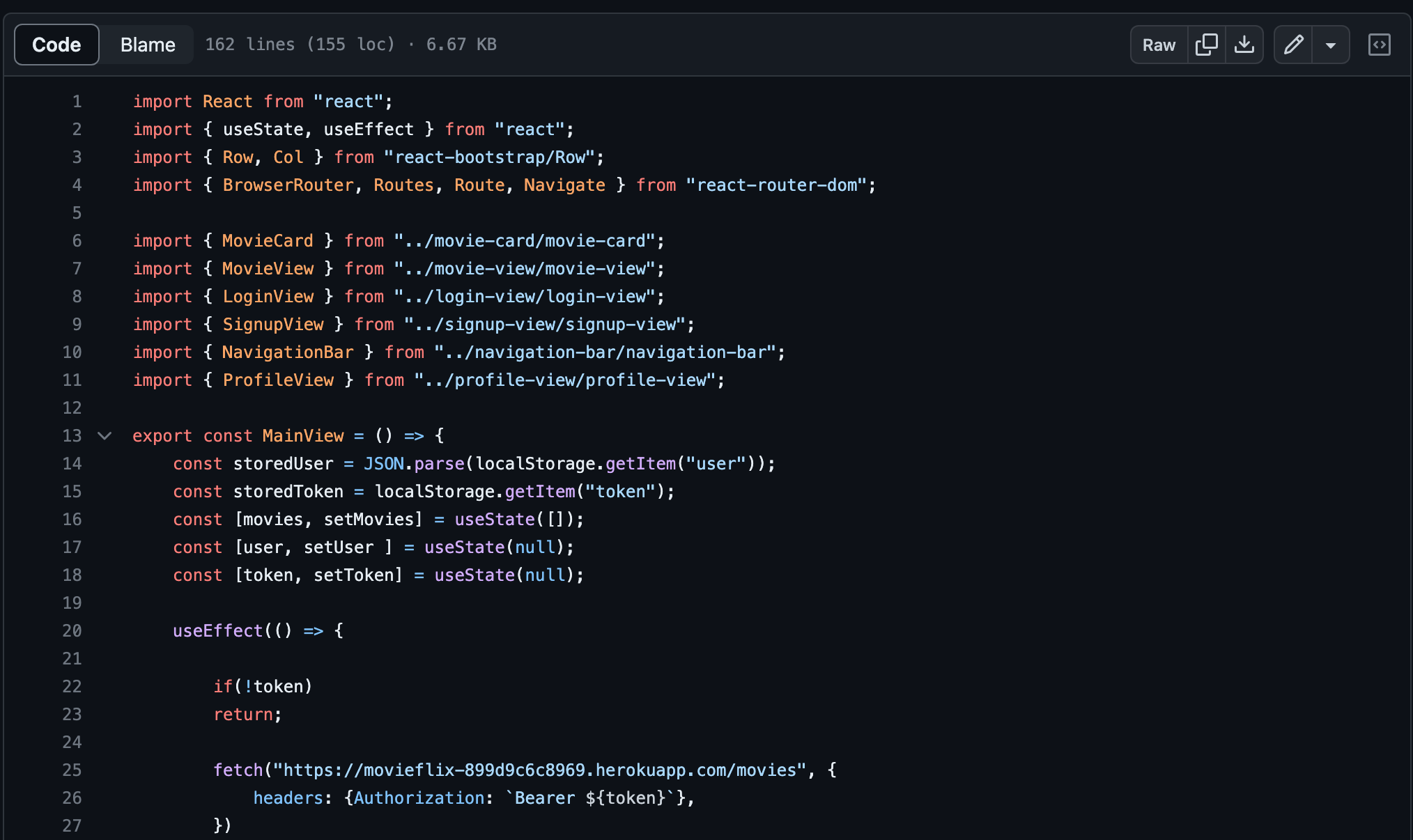Click the "../profile-view/profile-view" path string
The height and width of the screenshot is (840, 1413).
565,380
